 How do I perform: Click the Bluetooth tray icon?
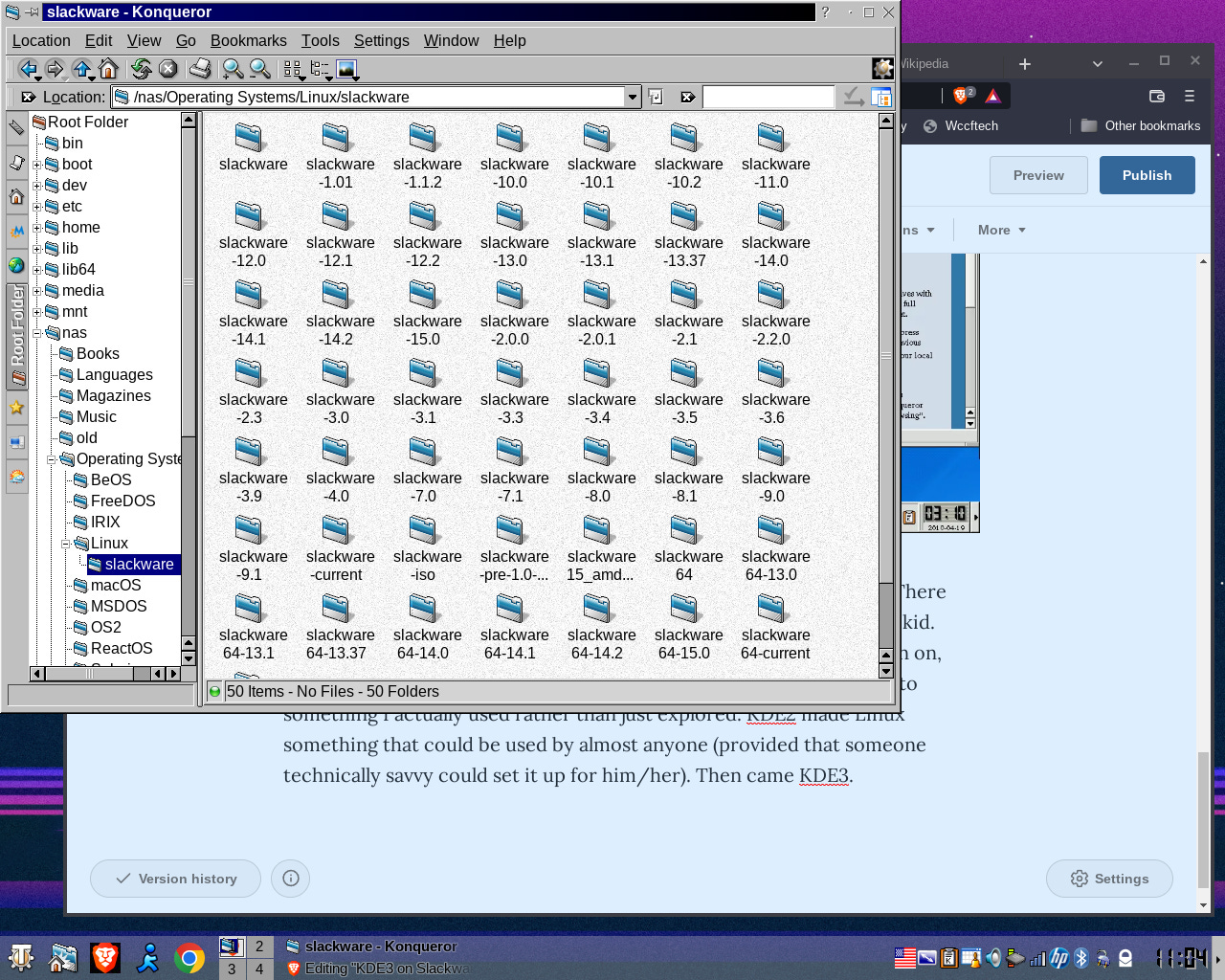(x=1081, y=958)
